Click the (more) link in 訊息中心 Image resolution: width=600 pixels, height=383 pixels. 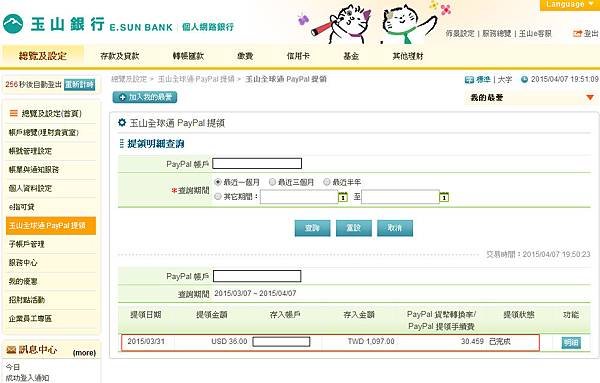84,352
